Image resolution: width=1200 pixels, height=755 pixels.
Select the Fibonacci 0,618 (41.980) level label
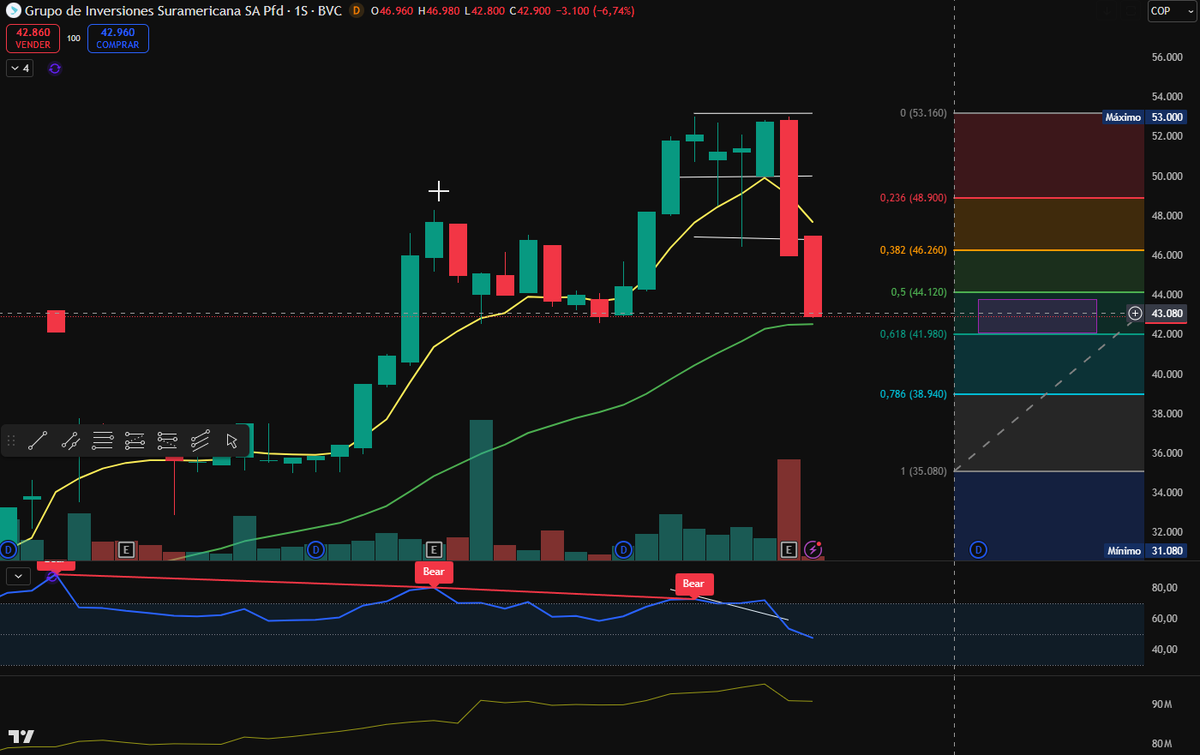pos(915,334)
